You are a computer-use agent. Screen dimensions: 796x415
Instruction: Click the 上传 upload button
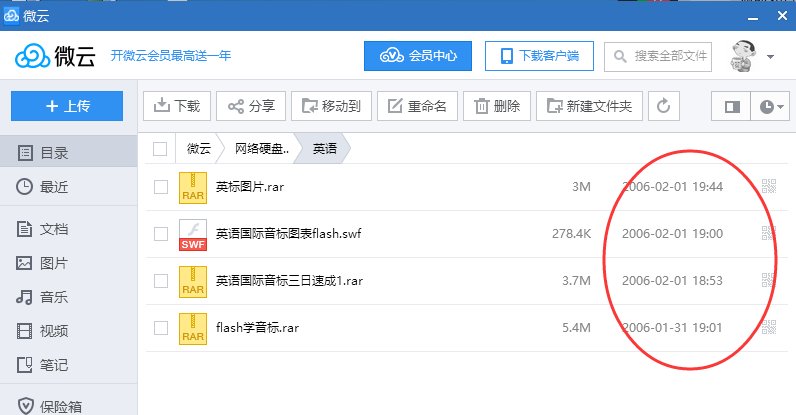(x=67, y=106)
